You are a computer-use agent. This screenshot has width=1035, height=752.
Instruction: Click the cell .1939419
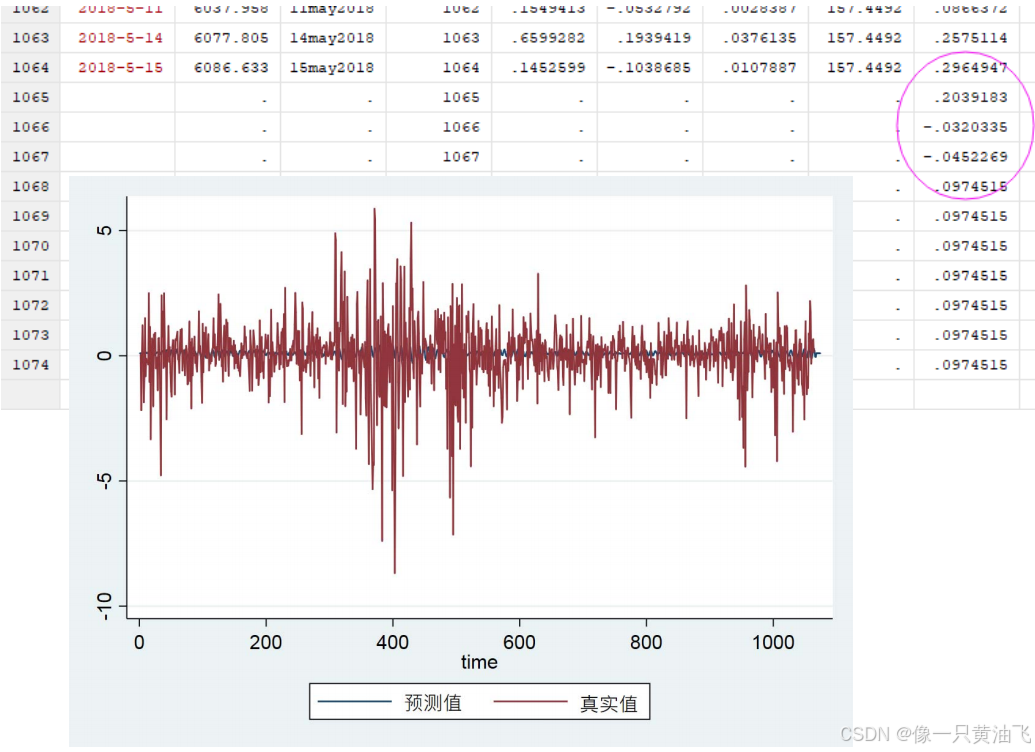pyautogui.click(x=653, y=38)
